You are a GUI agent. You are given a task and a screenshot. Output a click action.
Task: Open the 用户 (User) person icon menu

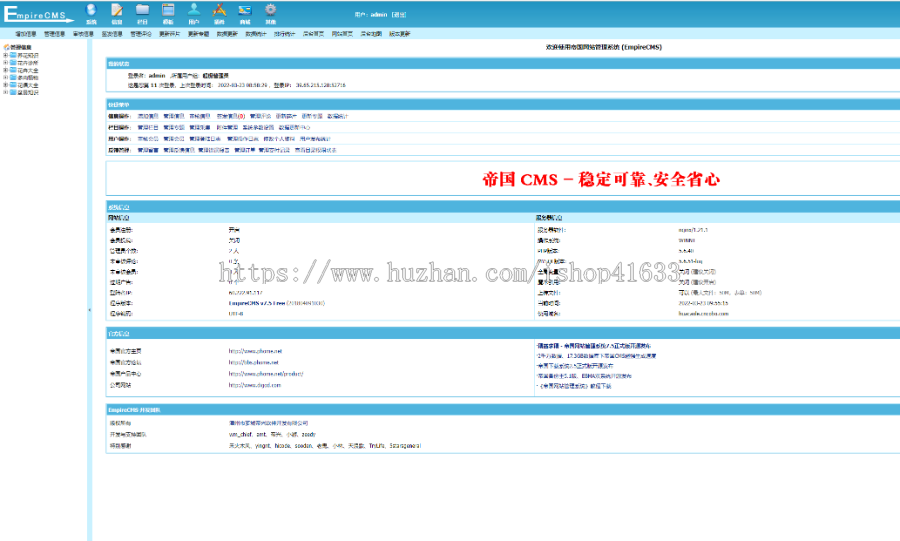tap(194, 13)
